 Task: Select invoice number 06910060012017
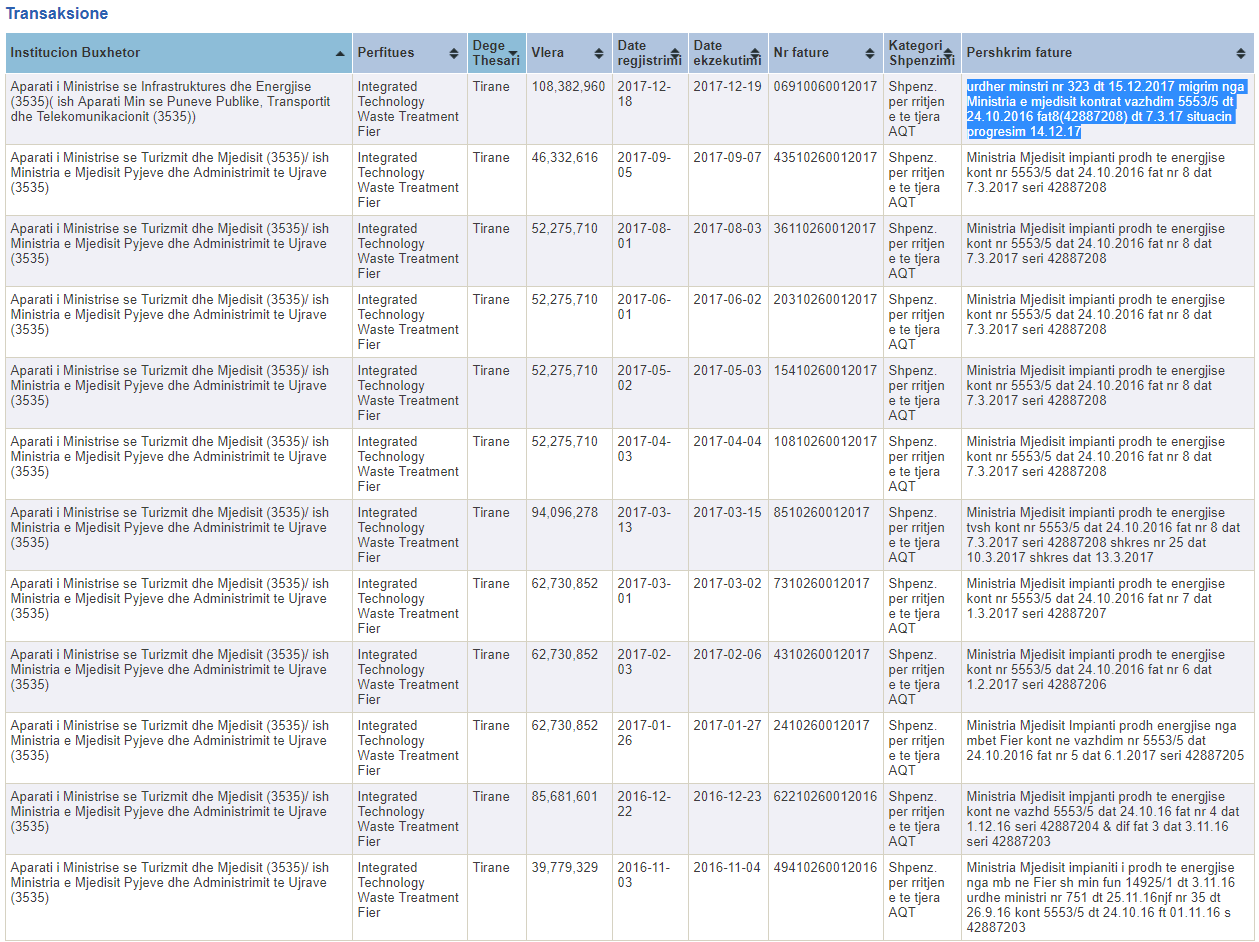pyautogui.click(x=824, y=87)
